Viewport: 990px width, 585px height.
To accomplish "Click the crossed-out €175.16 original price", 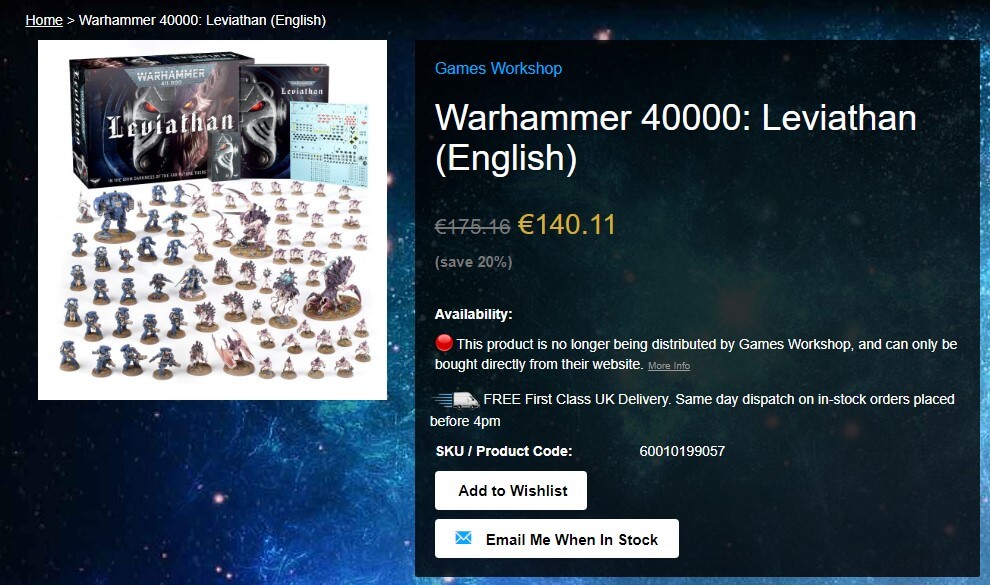I will click(x=472, y=226).
